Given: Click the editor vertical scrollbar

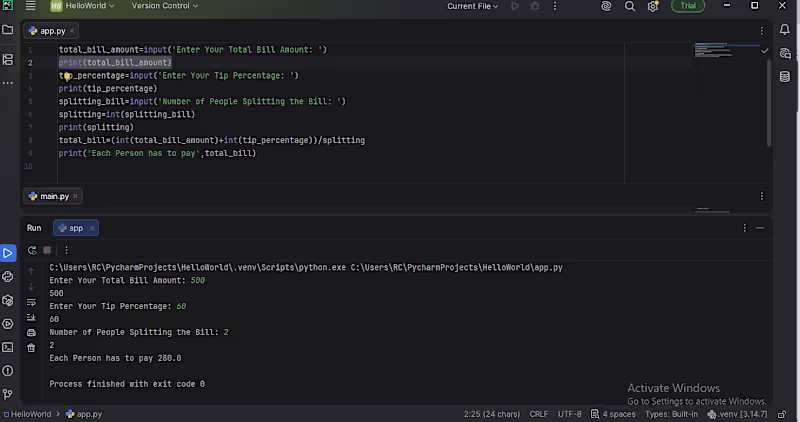Looking at the screenshot, I should [x=769, y=104].
